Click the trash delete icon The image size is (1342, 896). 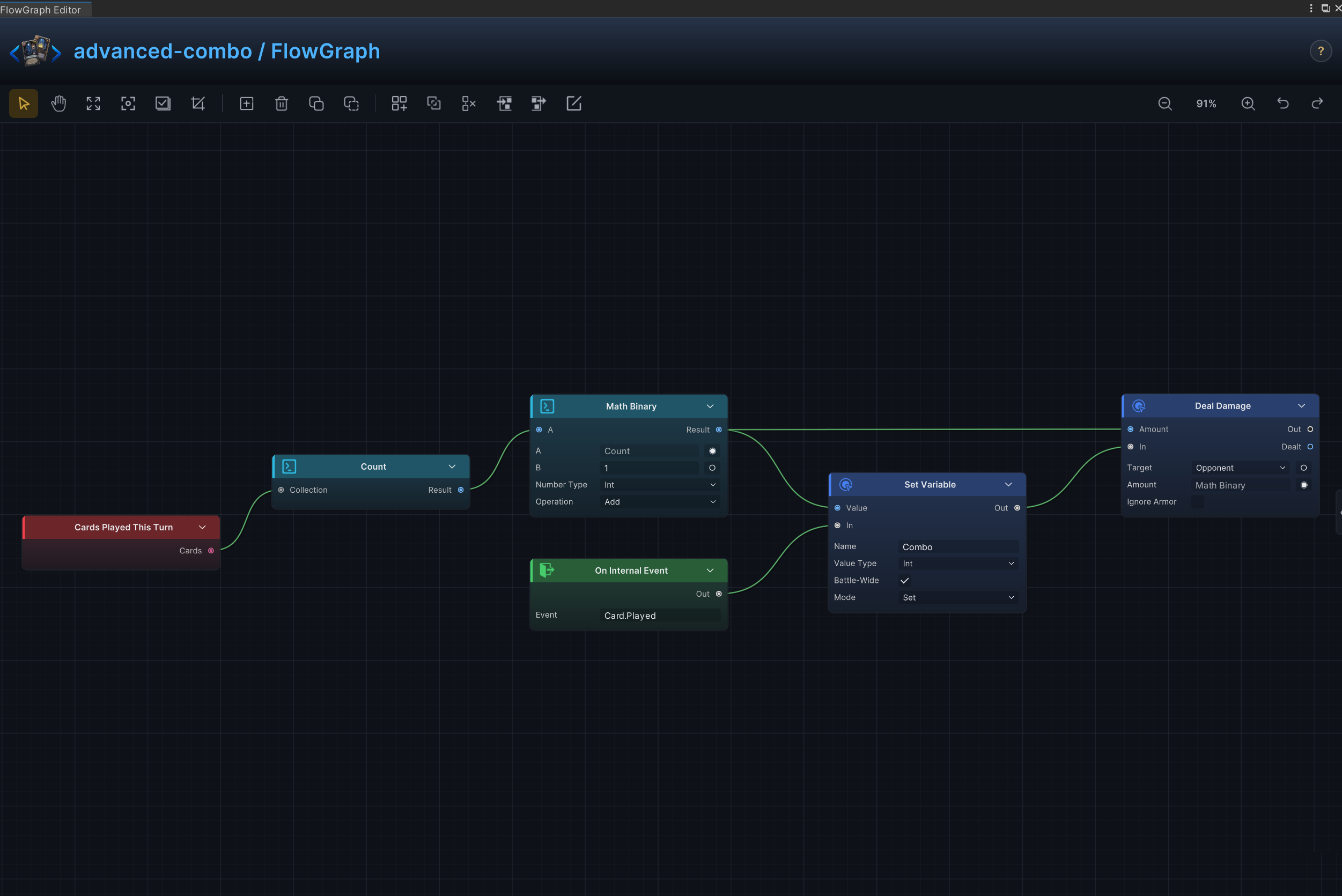tap(281, 103)
